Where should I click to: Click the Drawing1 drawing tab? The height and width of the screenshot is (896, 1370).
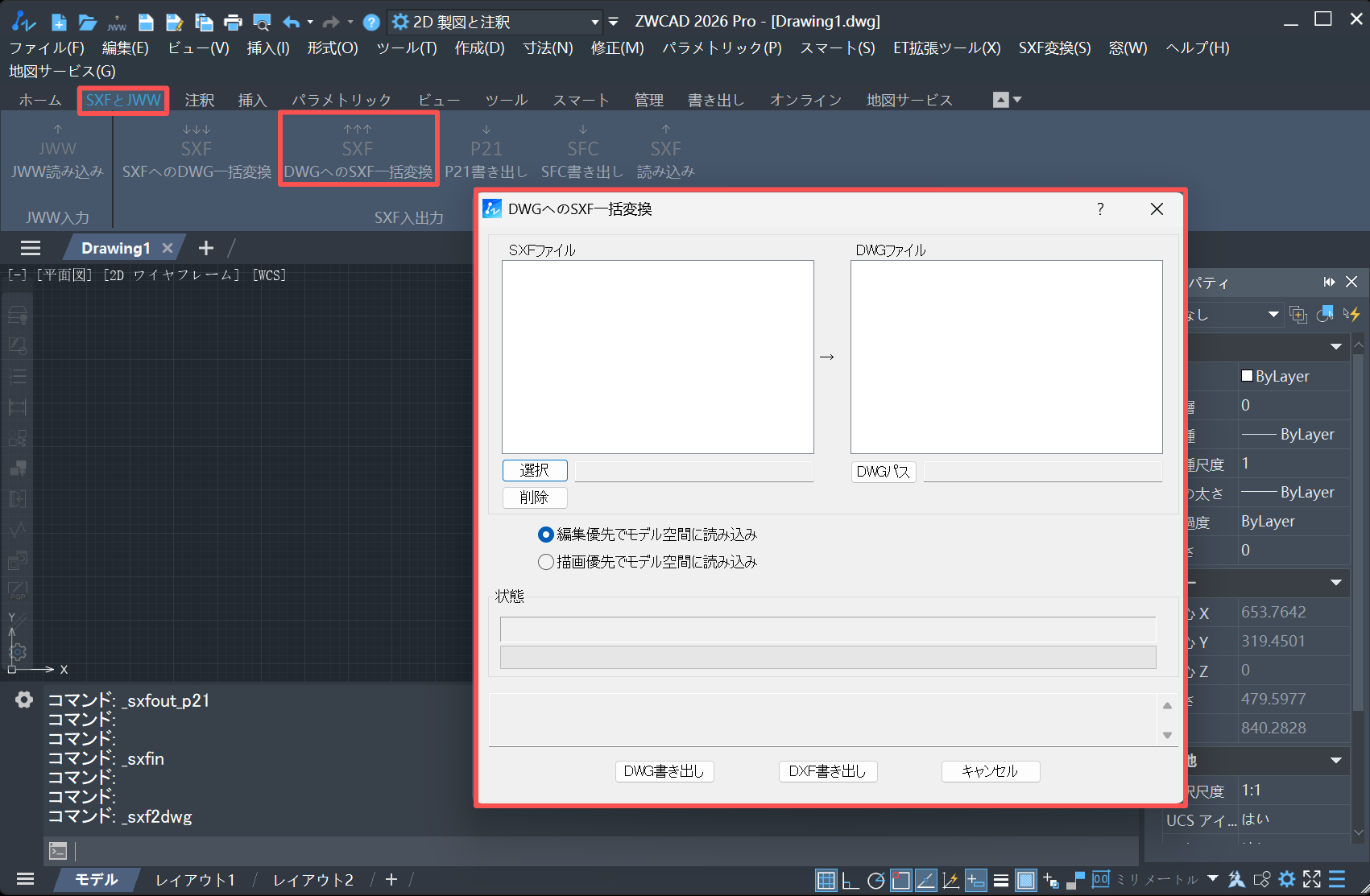115,247
